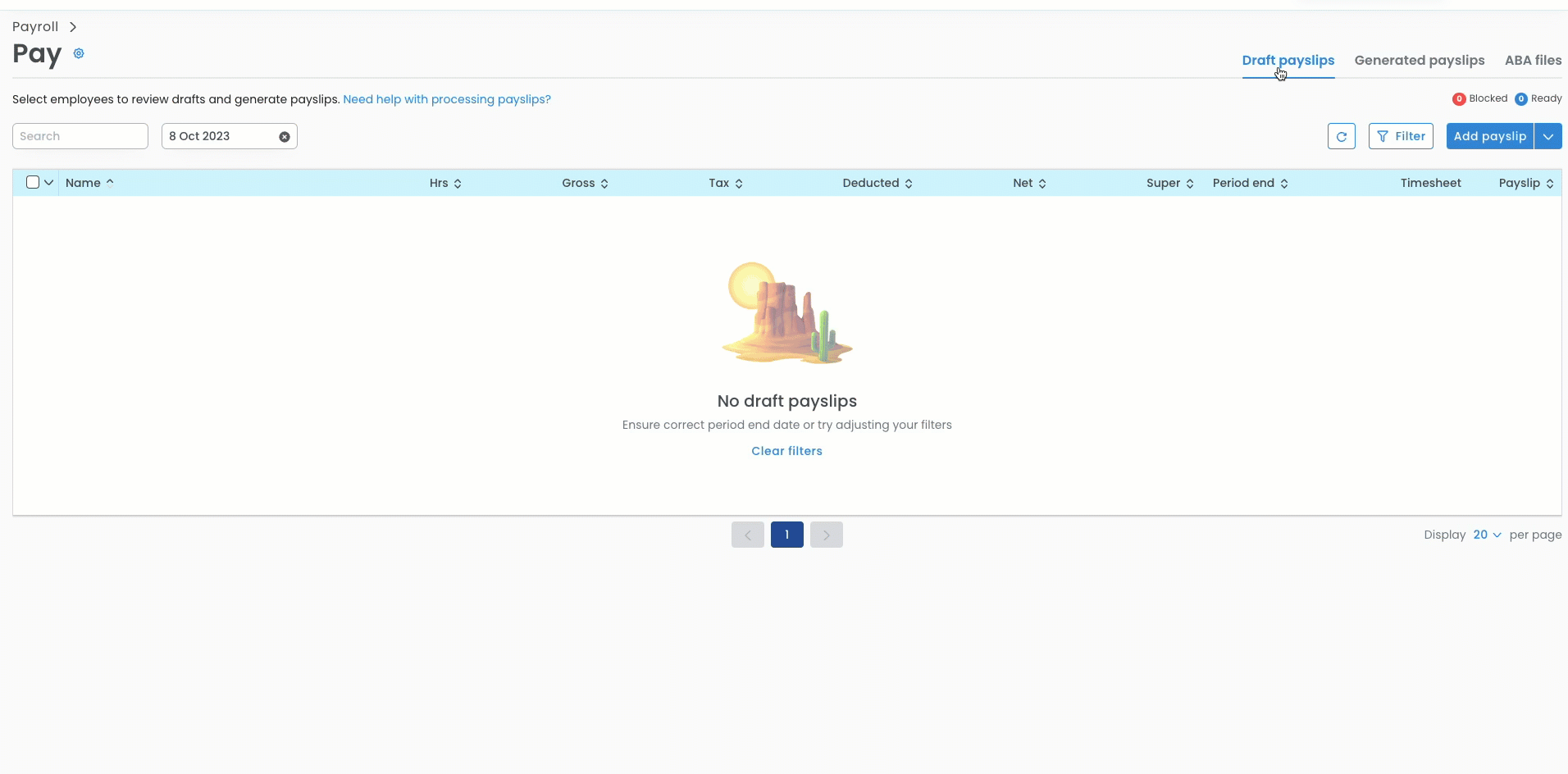The height and width of the screenshot is (774, 1568).
Task: Click the settings gear beside Pay title
Action: coord(79,53)
